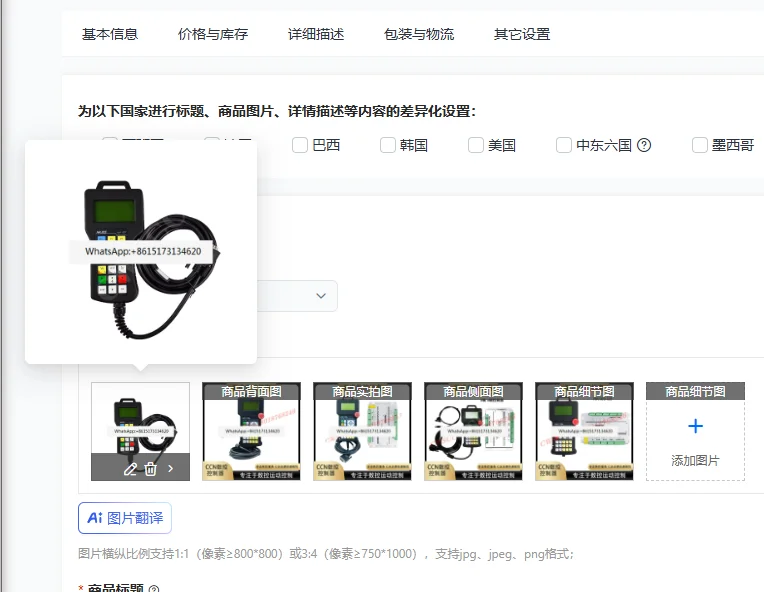This screenshot has height=592, width=764.
Task: Open help icon beside 商品标题
Action: point(153,589)
